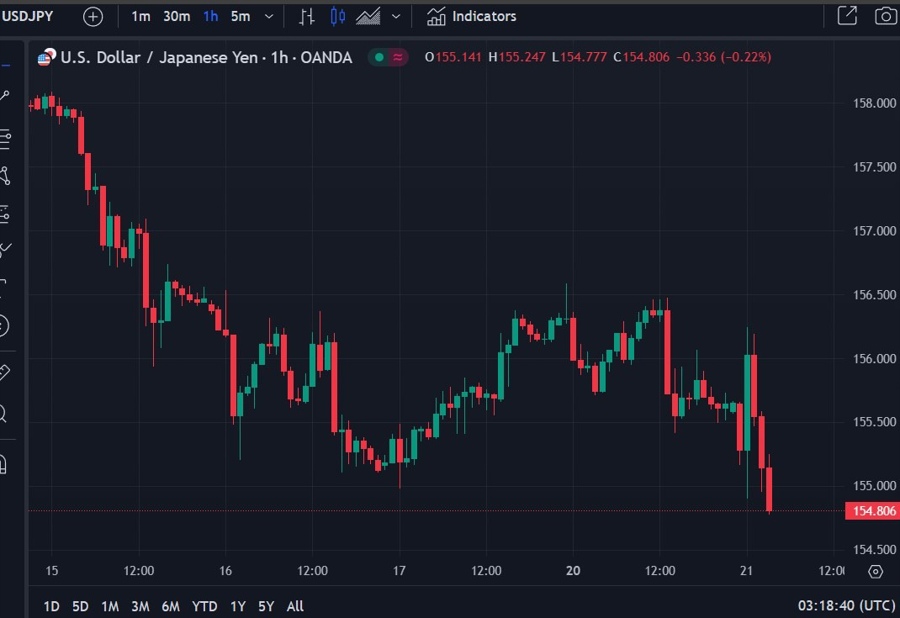900x618 pixels.
Task: Click the high value 155.247
Action: tap(522, 57)
